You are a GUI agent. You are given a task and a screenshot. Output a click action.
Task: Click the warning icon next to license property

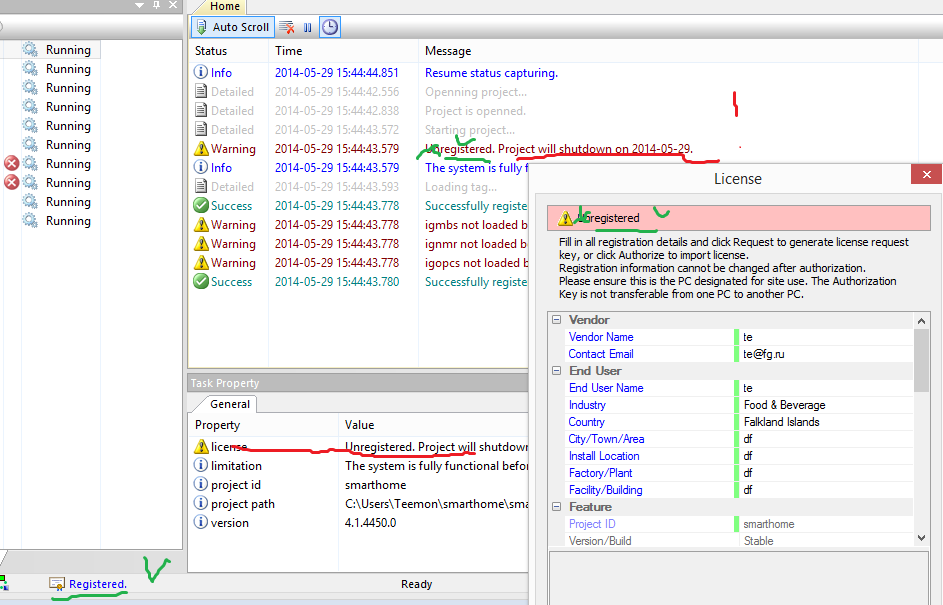pyautogui.click(x=201, y=446)
